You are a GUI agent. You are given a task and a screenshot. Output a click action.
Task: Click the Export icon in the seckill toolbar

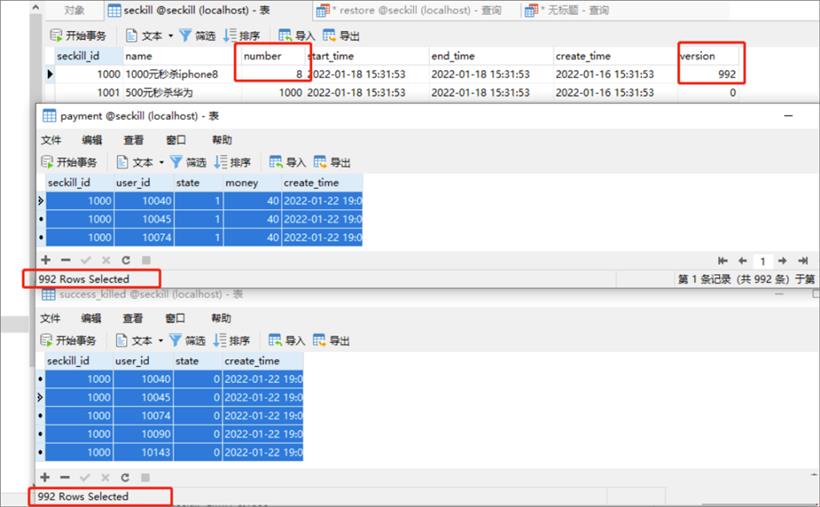click(x=341, y=36)
